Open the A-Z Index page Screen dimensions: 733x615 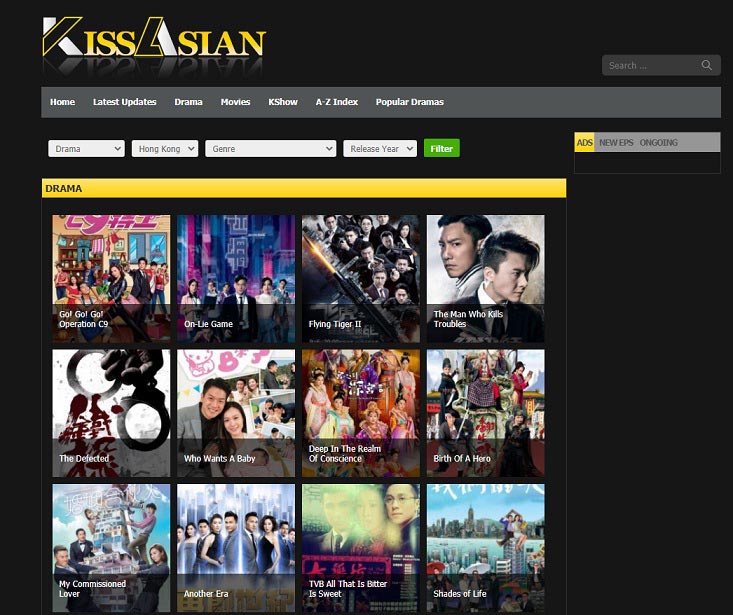click(337, 102)
